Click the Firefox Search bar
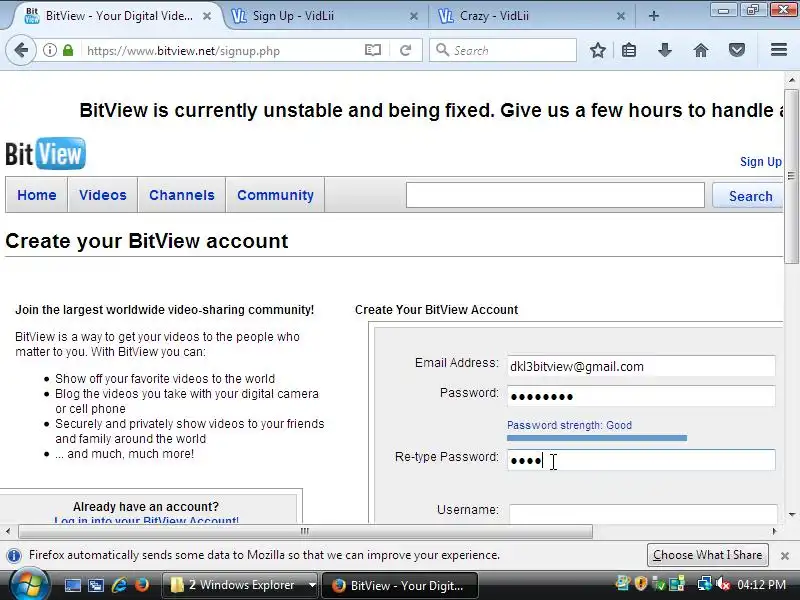The image size is (800, 600). 503,51
